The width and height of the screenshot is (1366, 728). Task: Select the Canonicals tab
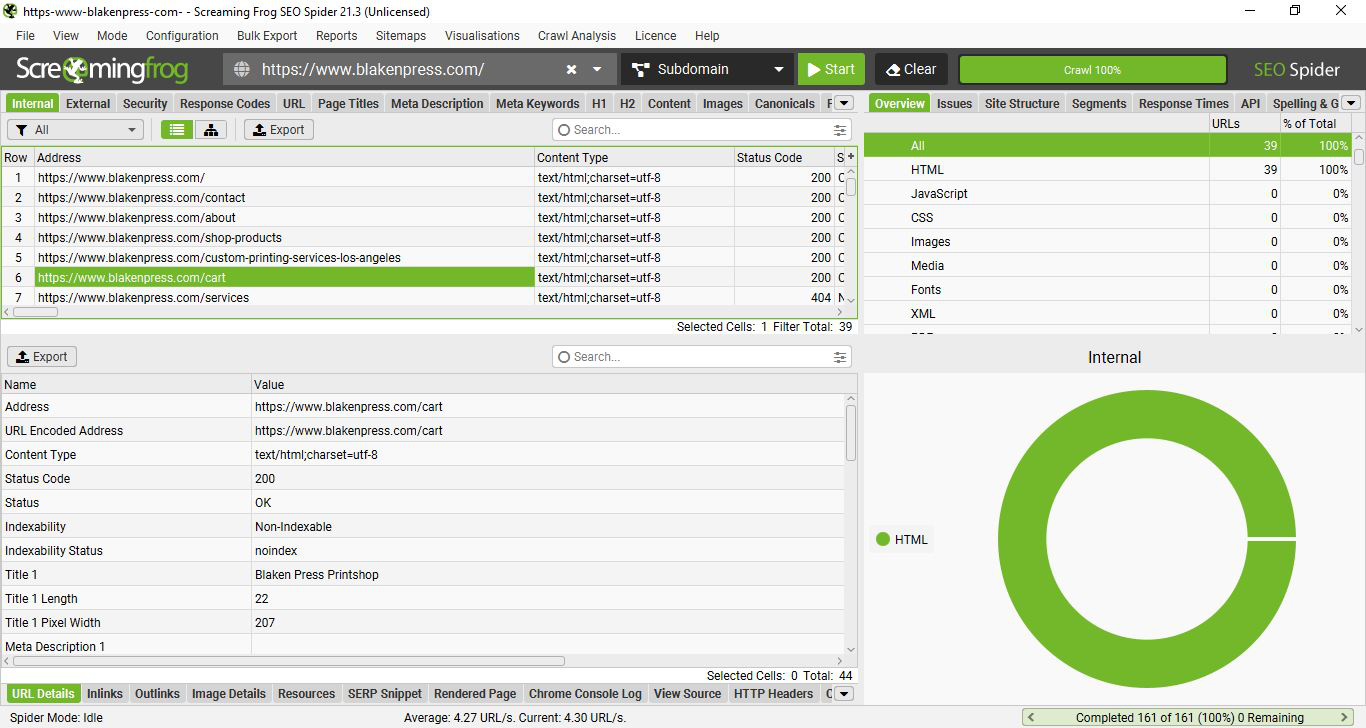tap(785, 103)
